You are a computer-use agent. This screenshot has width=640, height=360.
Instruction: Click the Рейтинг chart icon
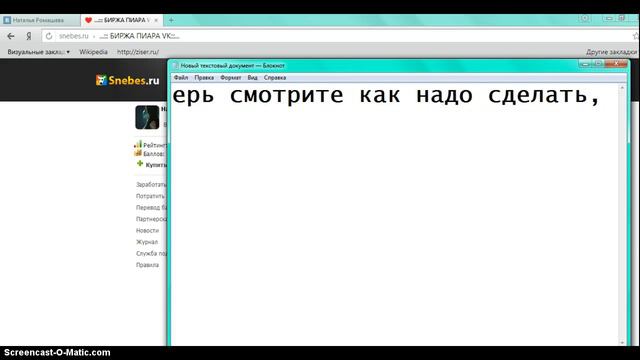click(138, 144)
